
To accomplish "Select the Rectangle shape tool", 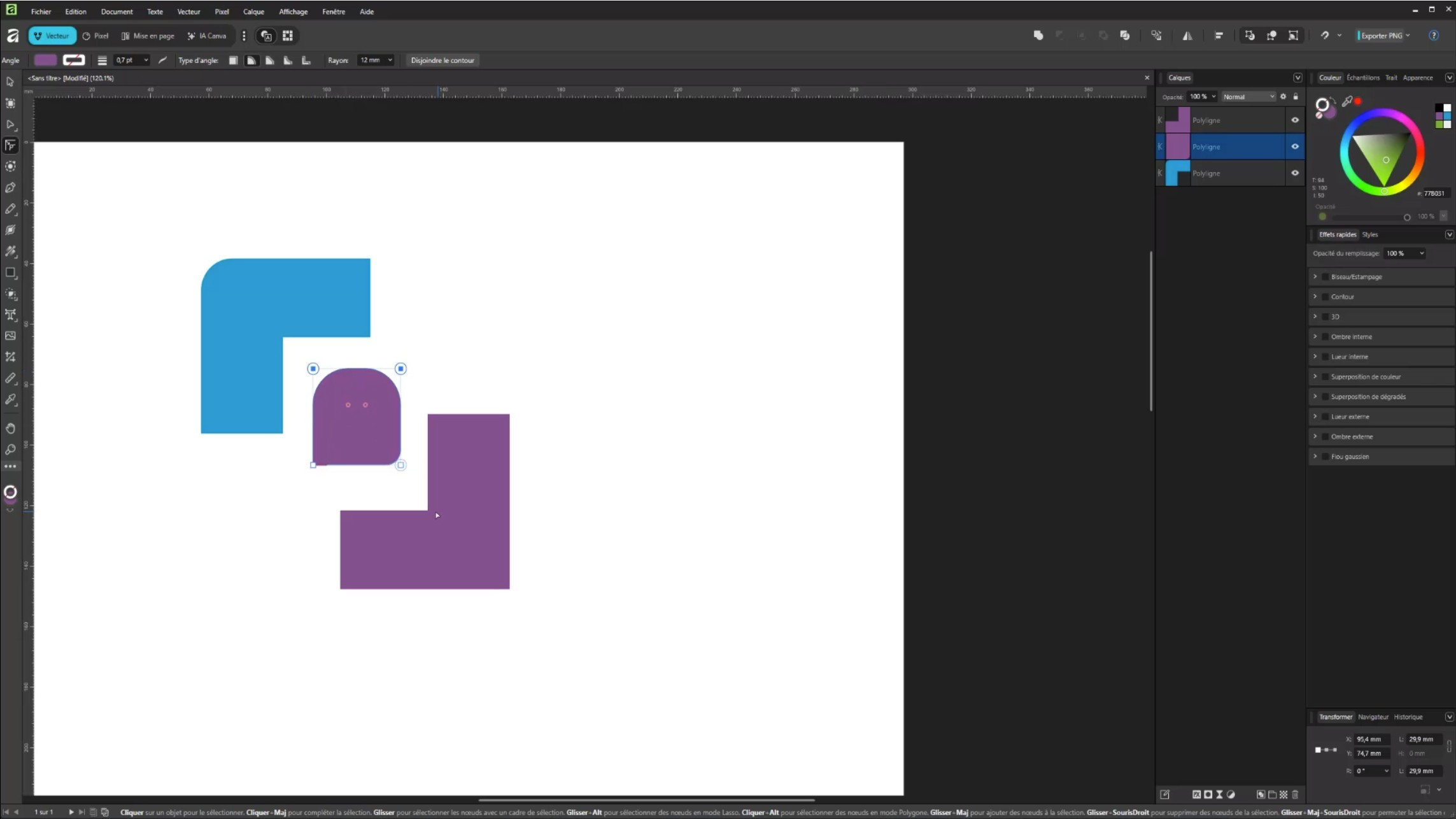I will click(x=10, y=273).
